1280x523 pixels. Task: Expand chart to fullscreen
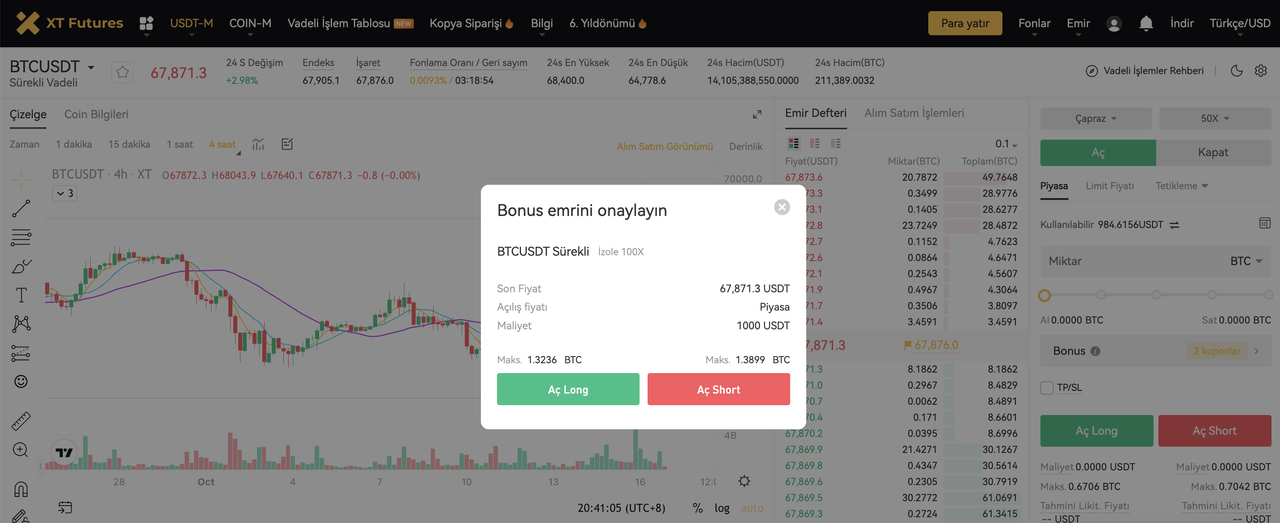(757, 115)
